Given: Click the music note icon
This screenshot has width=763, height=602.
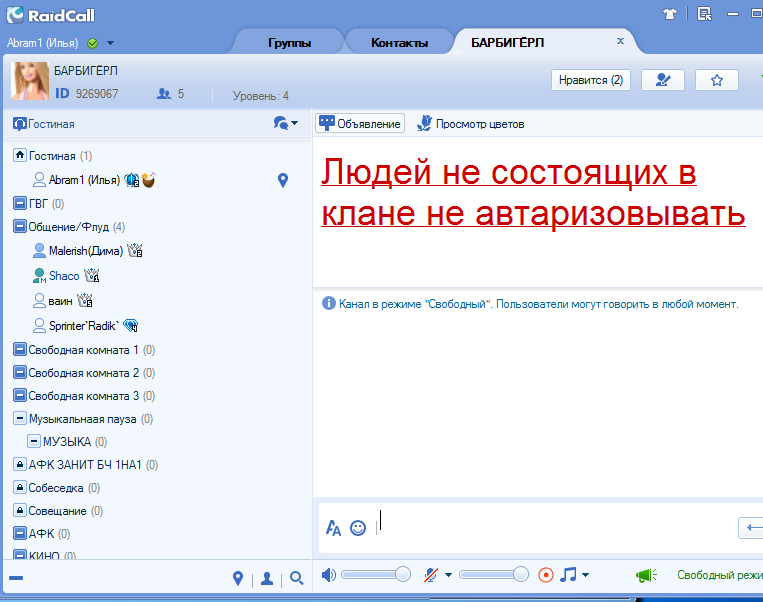Looking at the screenshot, I should [568, 575].
